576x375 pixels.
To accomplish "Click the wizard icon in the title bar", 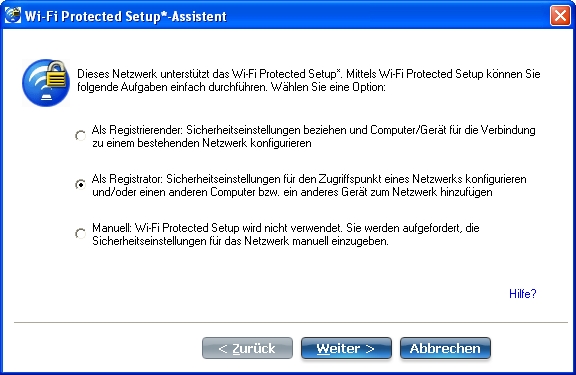I will point(12,15).
